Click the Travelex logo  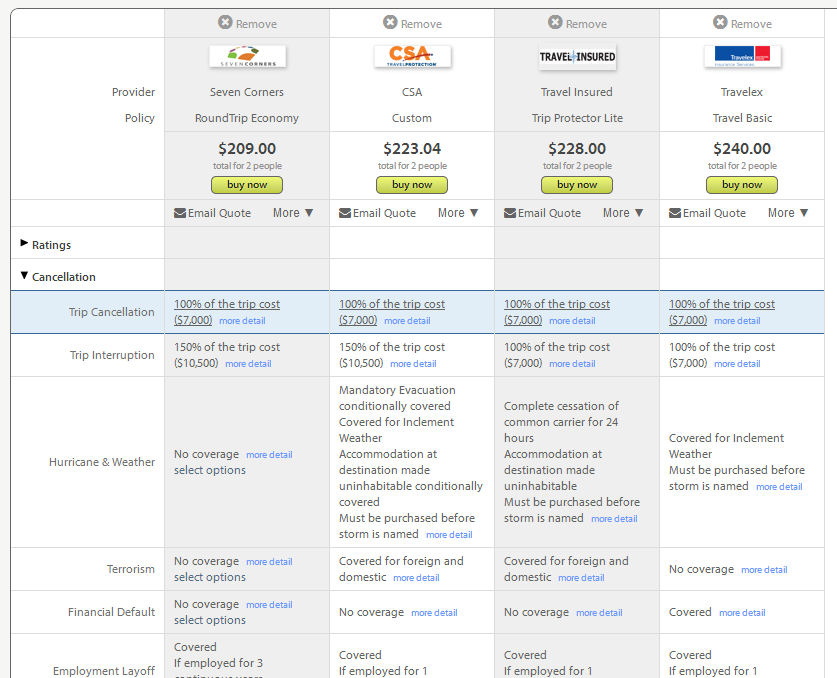click(x=742, y=57)
